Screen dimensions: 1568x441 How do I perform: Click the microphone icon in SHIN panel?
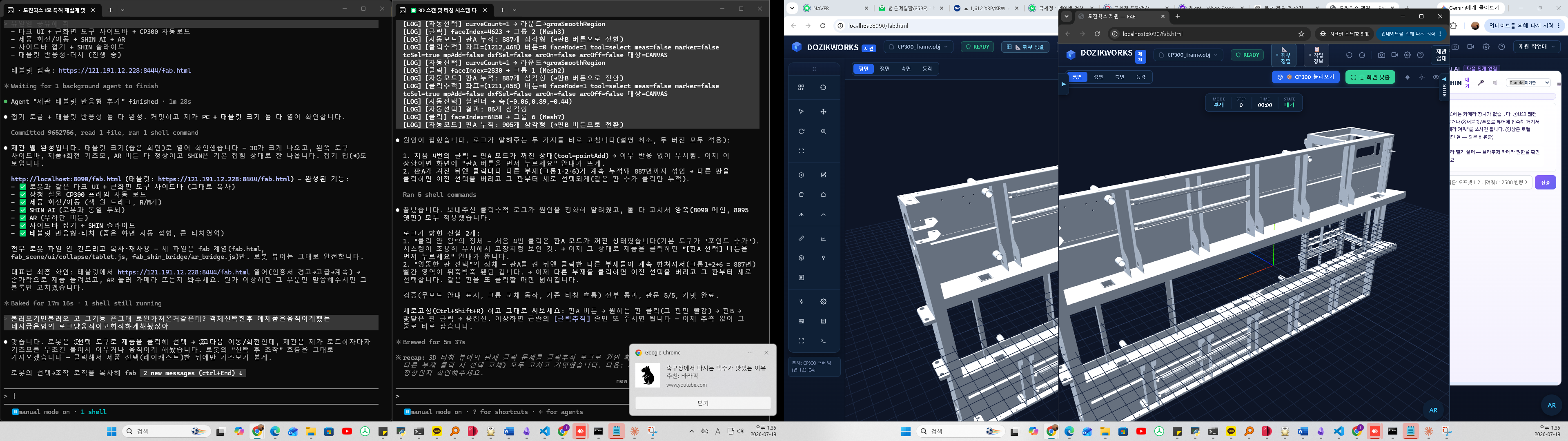(1480, 82)
